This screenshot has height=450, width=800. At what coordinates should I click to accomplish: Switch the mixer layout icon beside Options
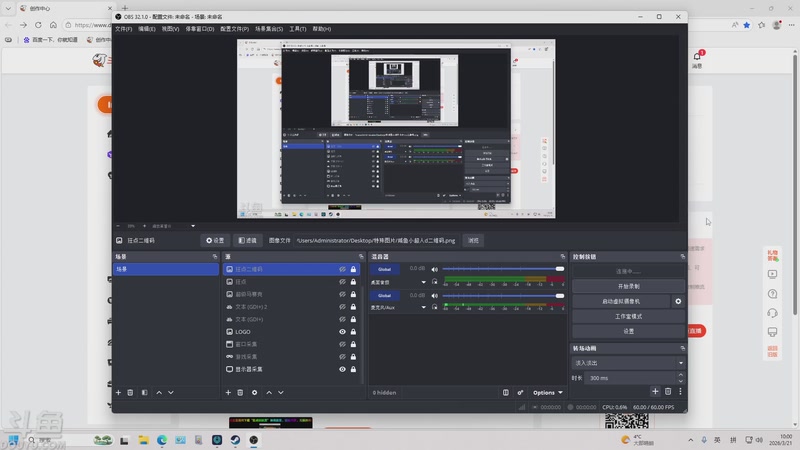coord(506,392)
